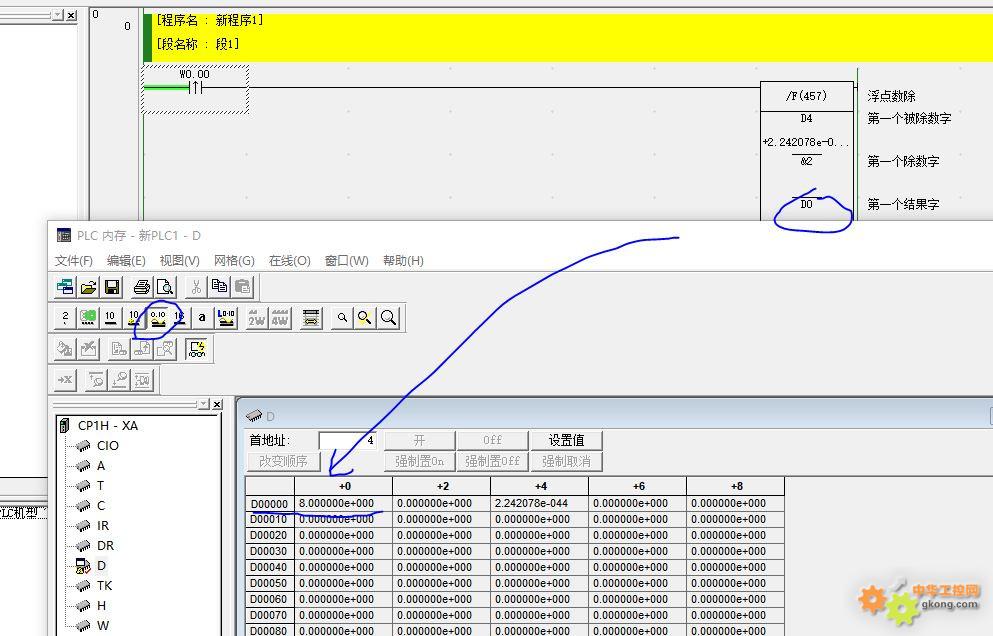Click the 首地址 input field
This screenshot has height=636, width=993.
point(348,440)
